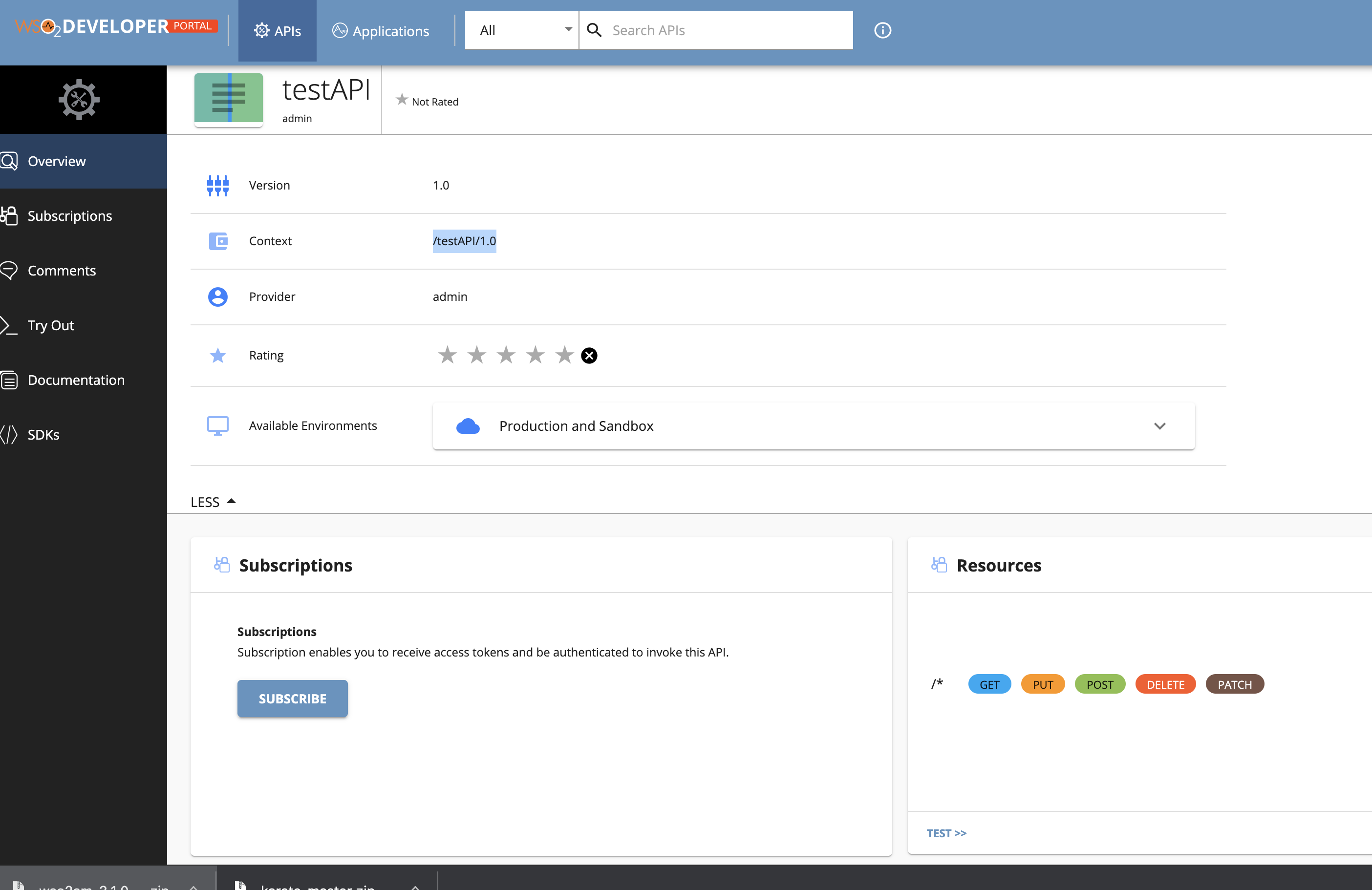Follow the TEST link in Resources
The width and height of the screenshot is (1372, 890).
(946, 833)
